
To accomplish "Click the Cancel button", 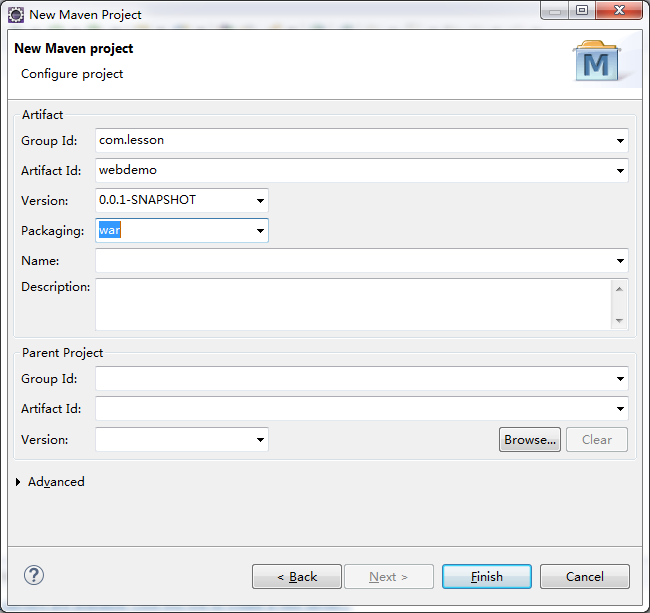I will coord(585,577).
